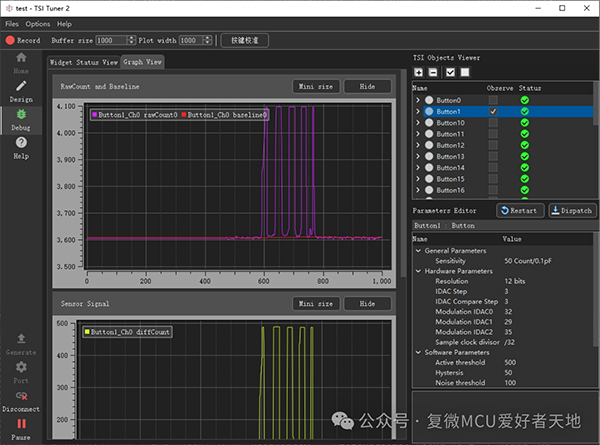
Task: Click the Buffer size input field
Action: pyautogui.click(x=111, y=41)
